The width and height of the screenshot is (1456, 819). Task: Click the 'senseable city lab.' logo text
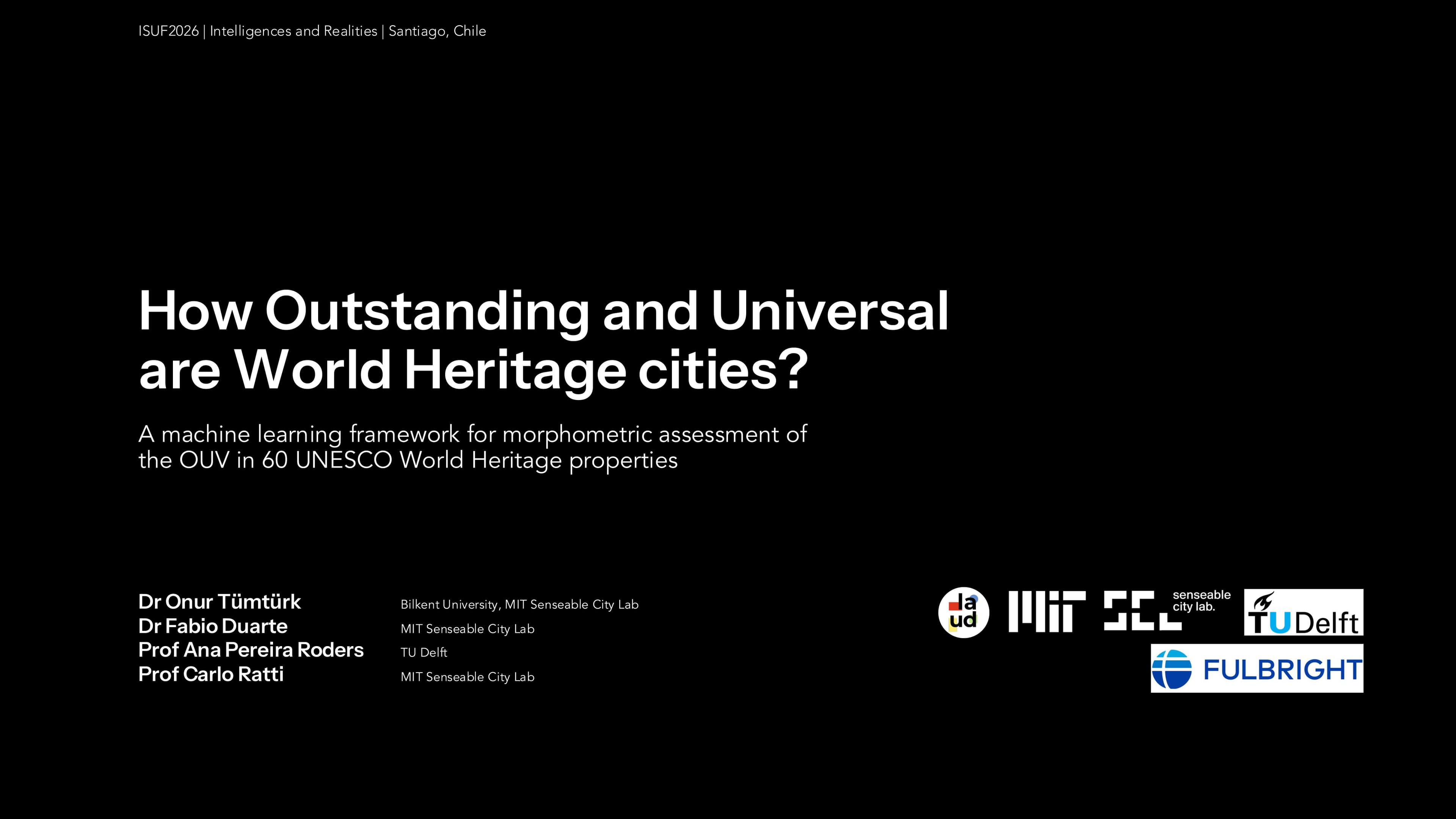click(1202, 601)
